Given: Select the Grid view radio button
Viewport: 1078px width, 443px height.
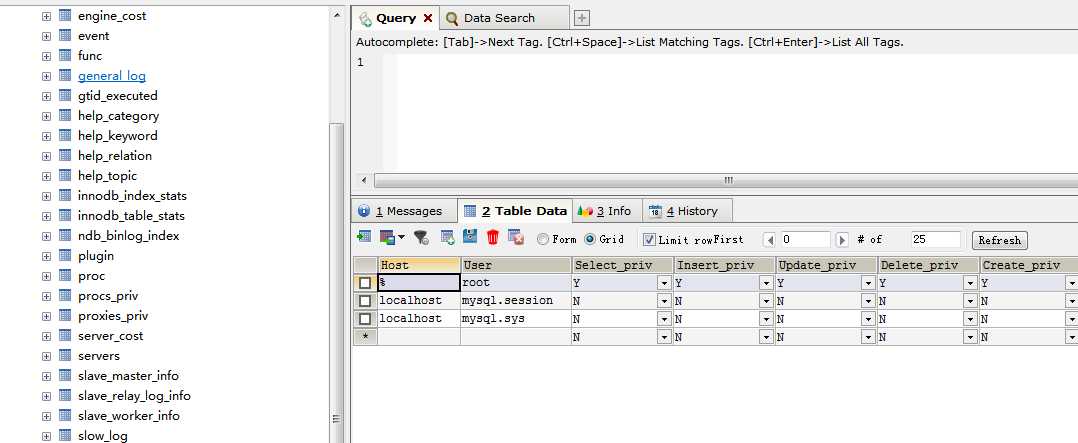Looking at the screenshot, I should pyautogui.click(x=590, y=239).
